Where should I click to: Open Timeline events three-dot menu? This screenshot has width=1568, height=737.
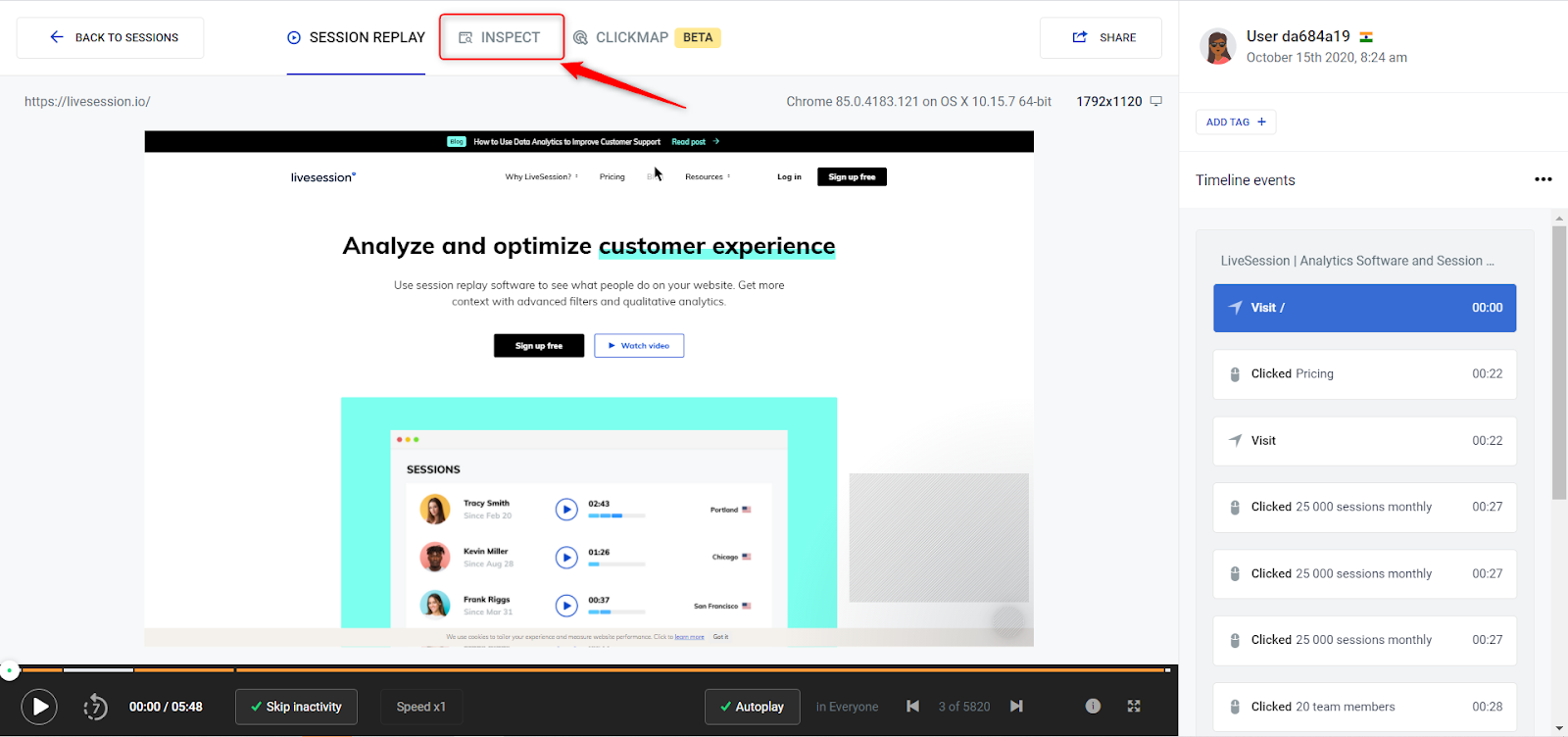click(1543, 179)
